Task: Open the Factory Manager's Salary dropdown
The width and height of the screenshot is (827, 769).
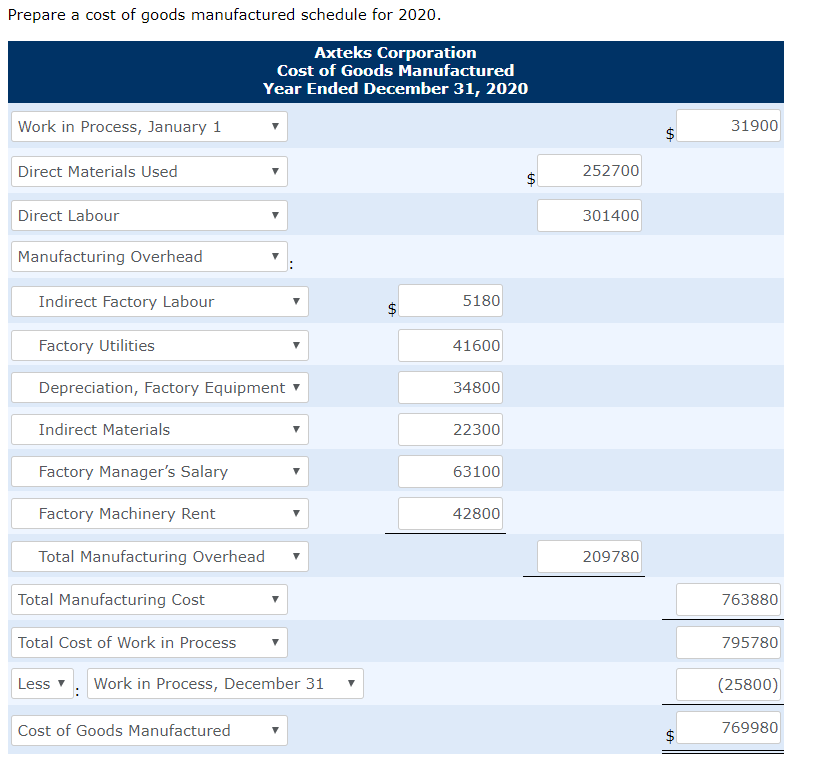Action: pyautogui.click(x=158, y=471)
